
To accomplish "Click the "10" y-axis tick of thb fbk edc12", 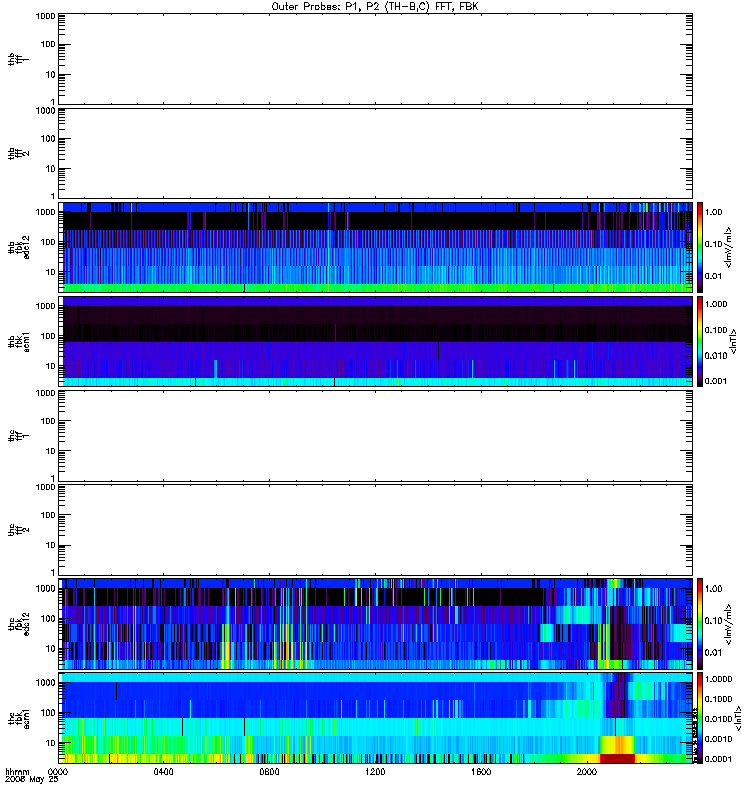I will 51,272.
